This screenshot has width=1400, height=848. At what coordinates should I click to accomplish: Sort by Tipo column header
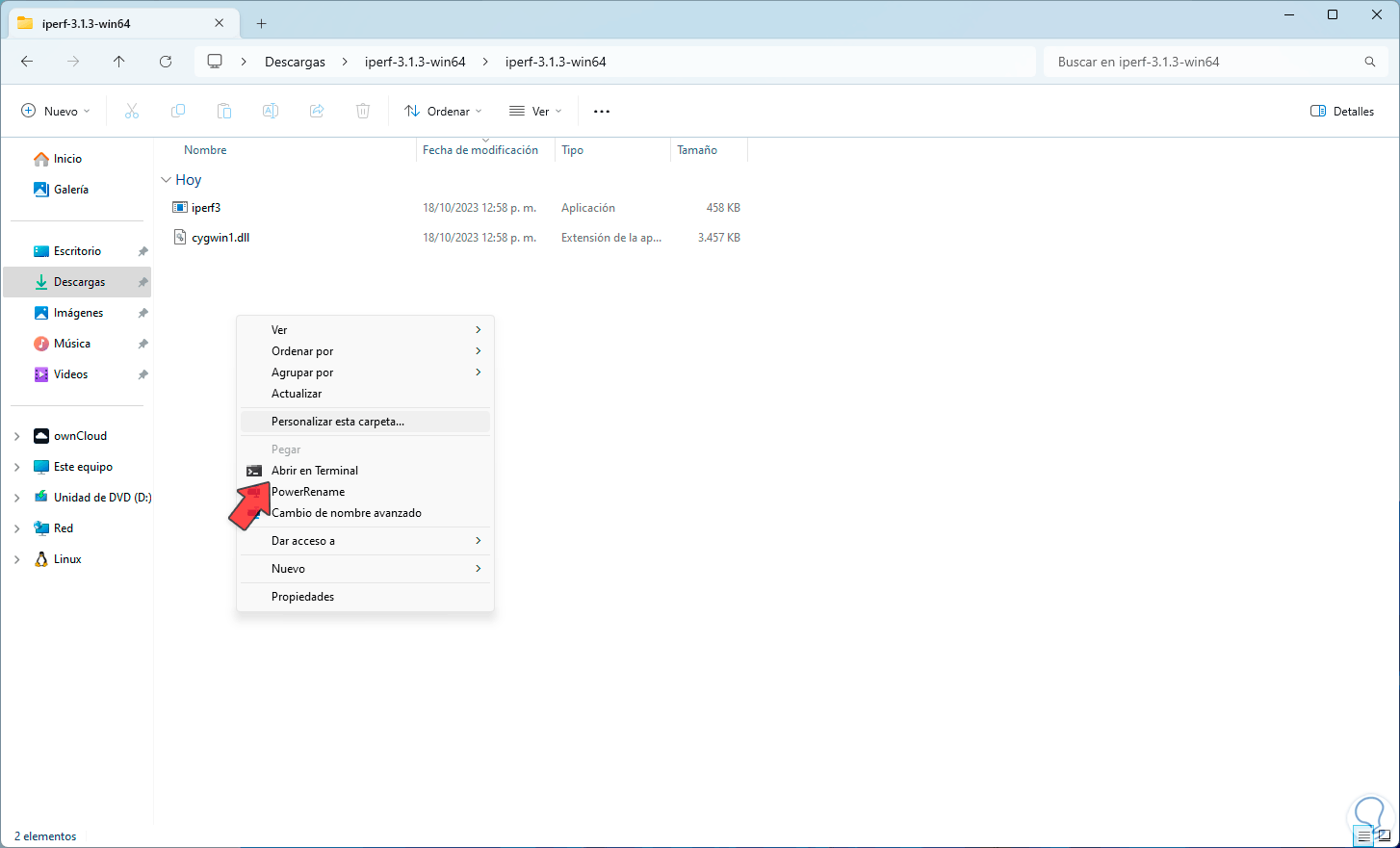(573, 150)
